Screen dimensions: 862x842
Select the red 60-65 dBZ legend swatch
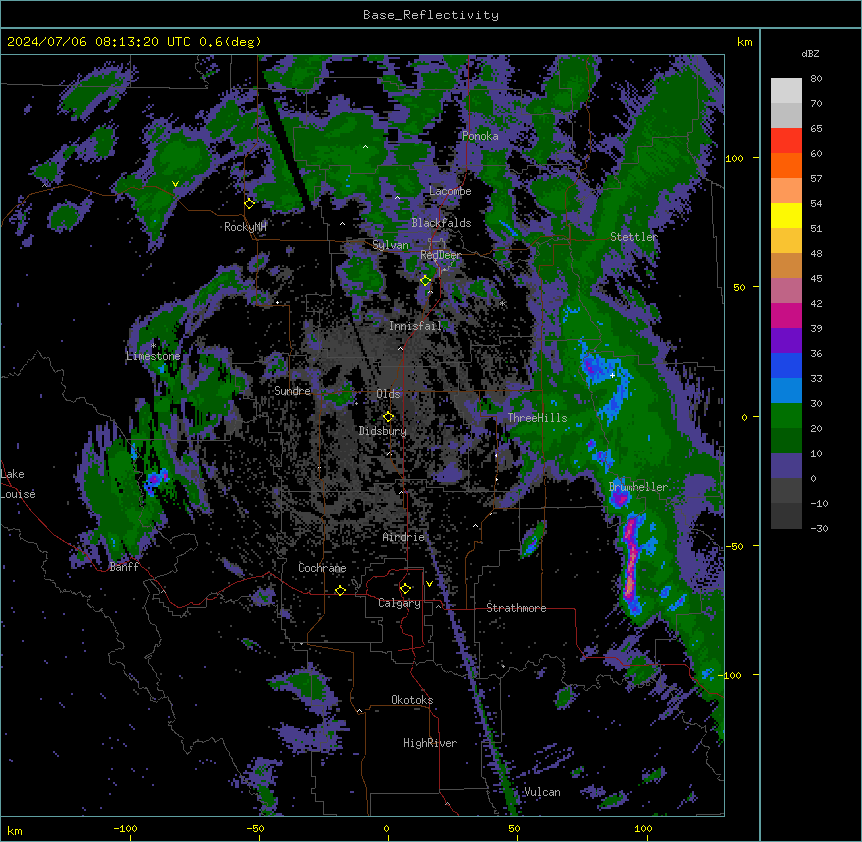pos(786,141)
